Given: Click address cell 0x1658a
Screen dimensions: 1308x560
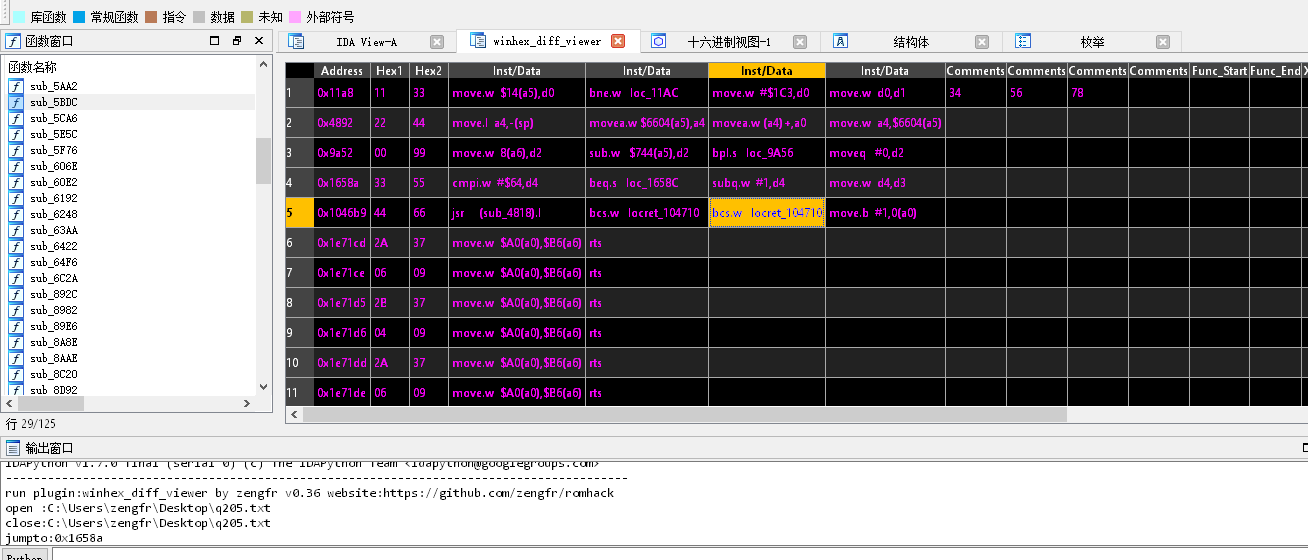Looking at the screenshot, I should click(x=342, y=183).
